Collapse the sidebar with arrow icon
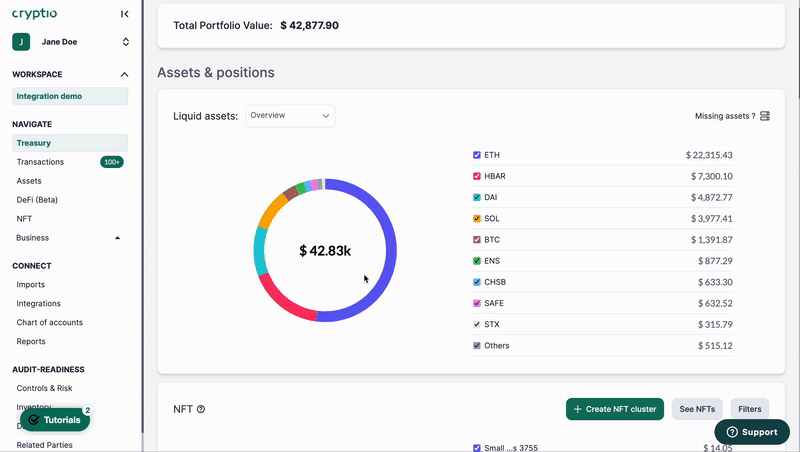800x452 pixels. (124, 14)
